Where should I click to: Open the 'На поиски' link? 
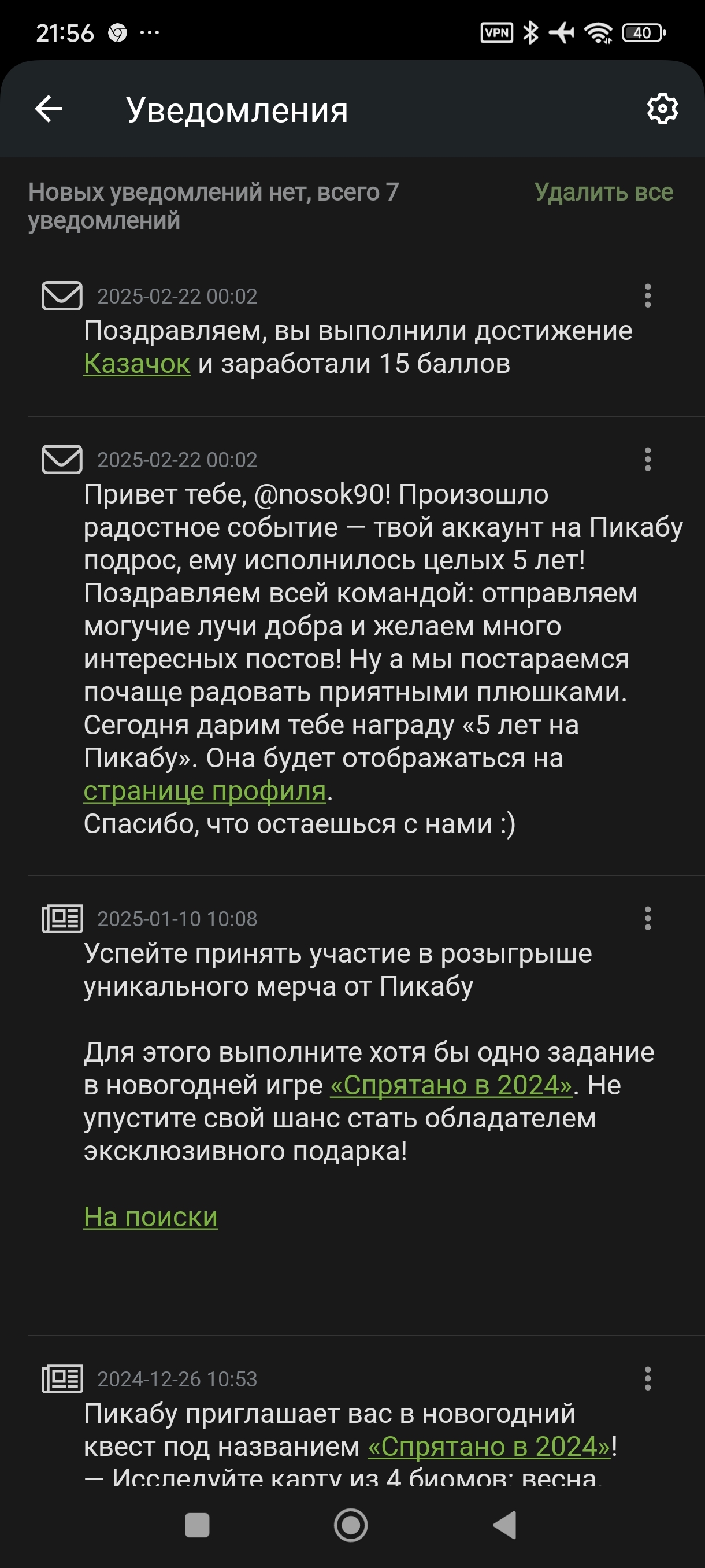click(150, 1218)
